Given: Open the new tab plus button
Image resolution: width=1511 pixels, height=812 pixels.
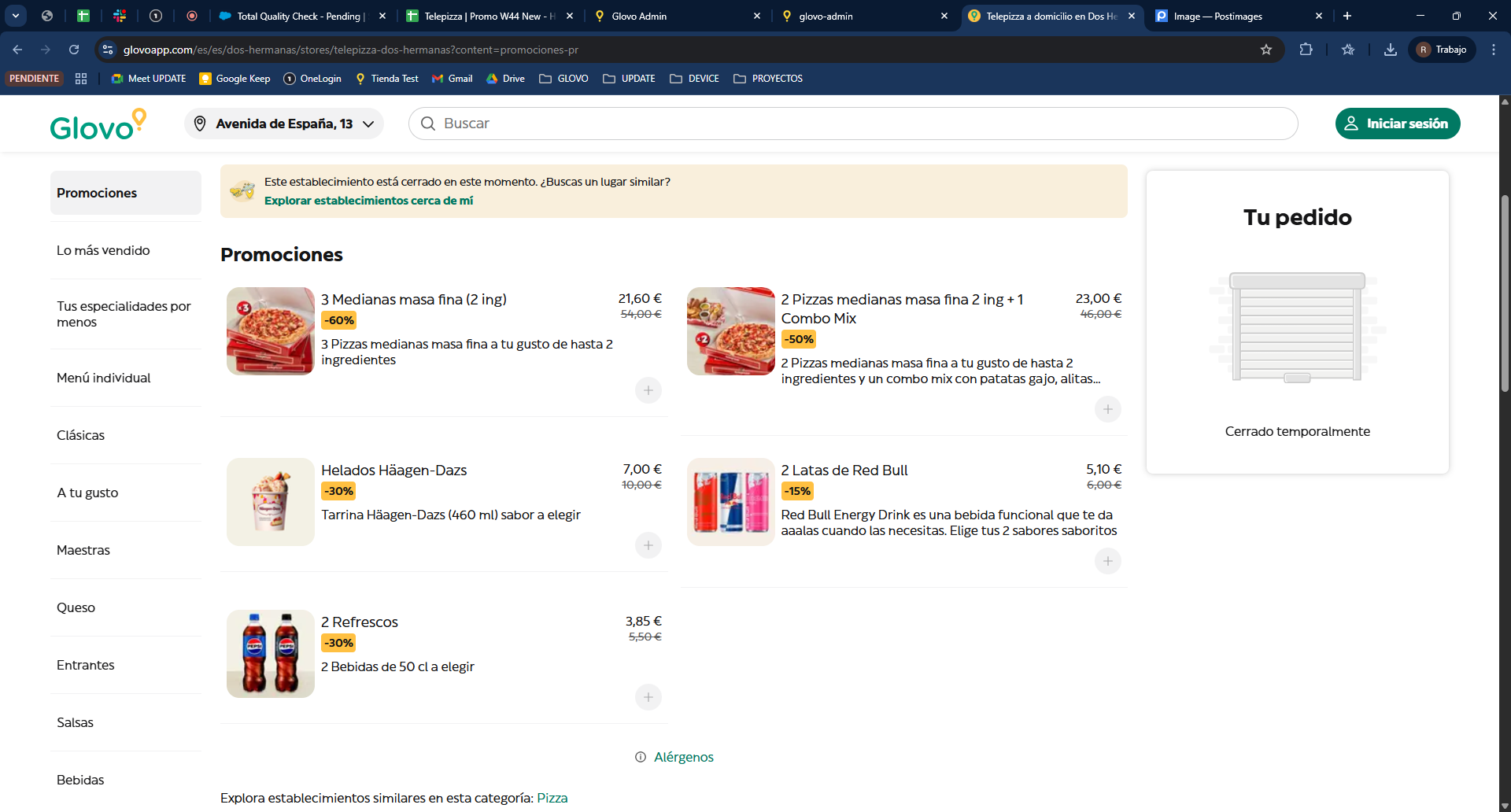Looking at the screenshot, I should pyautogui.click(x=1347, y=16).
